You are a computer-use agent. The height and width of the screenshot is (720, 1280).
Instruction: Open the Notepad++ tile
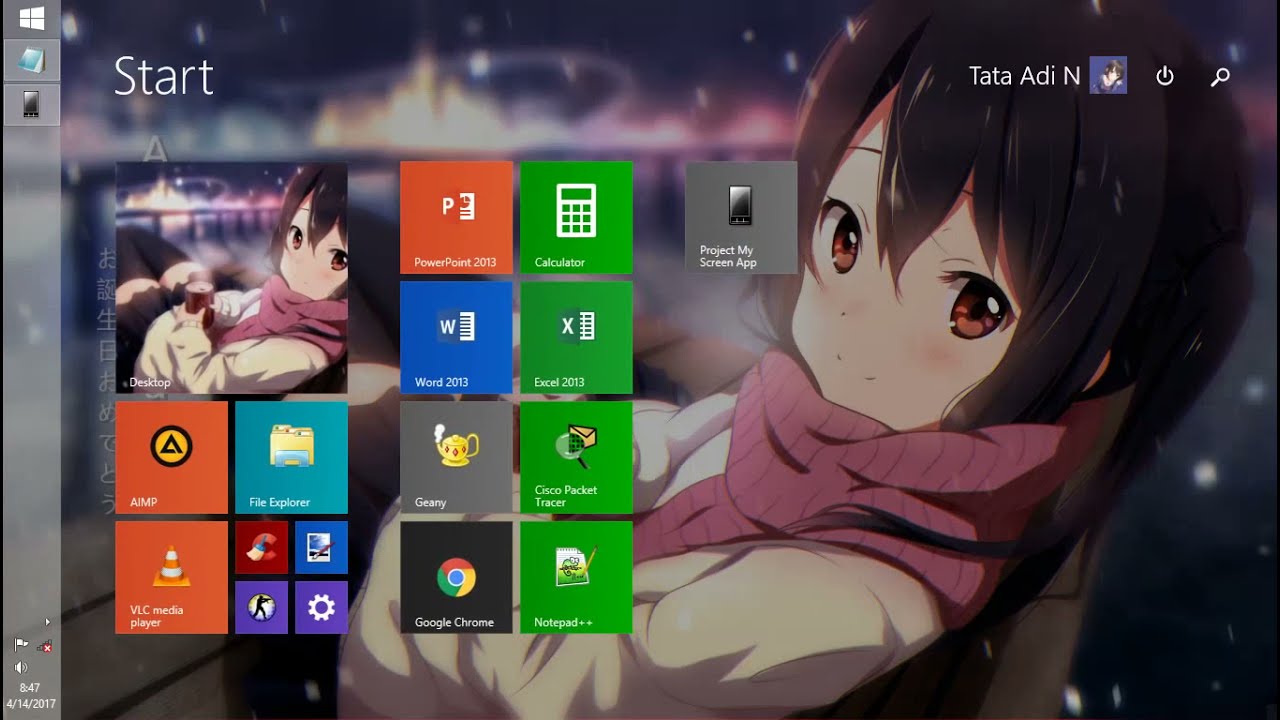tap(576, 577)
